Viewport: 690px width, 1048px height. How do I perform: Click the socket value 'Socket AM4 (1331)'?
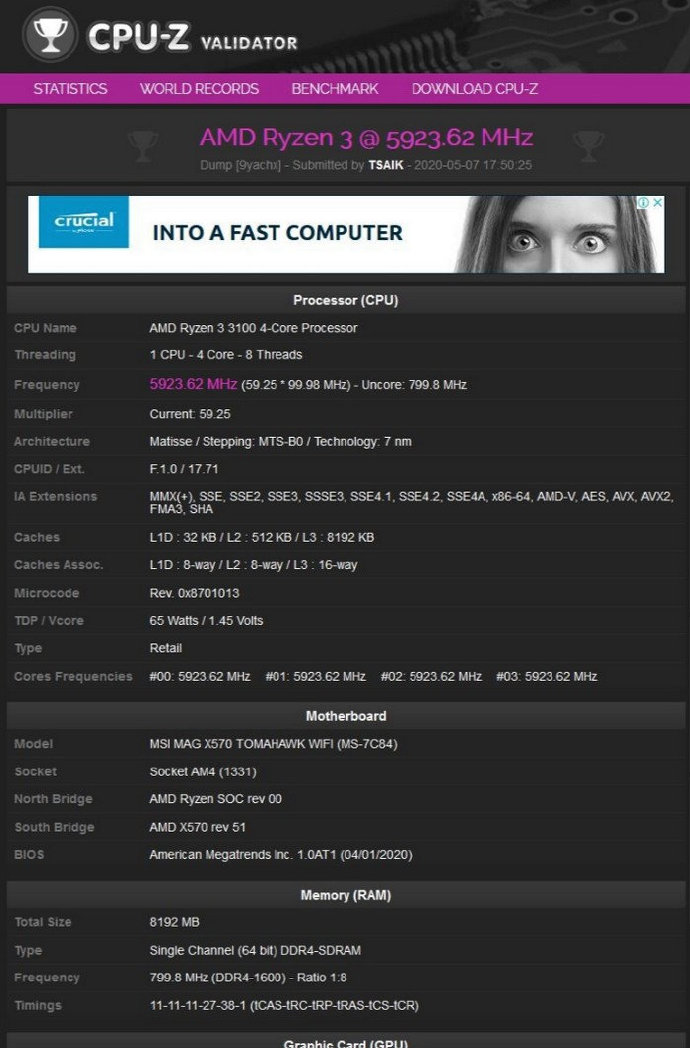click(x=203, y=771)
